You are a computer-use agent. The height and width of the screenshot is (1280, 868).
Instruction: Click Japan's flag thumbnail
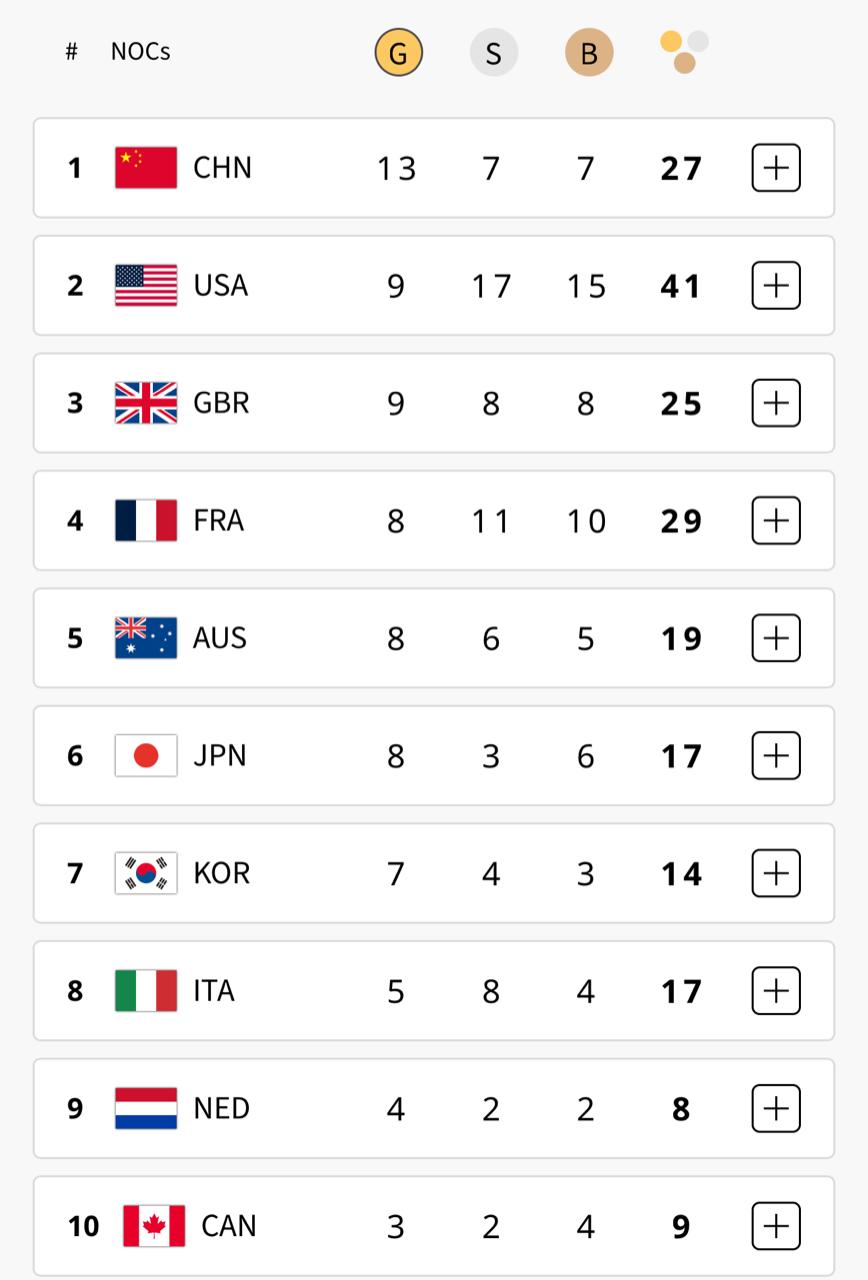click(x=146, y=756)
